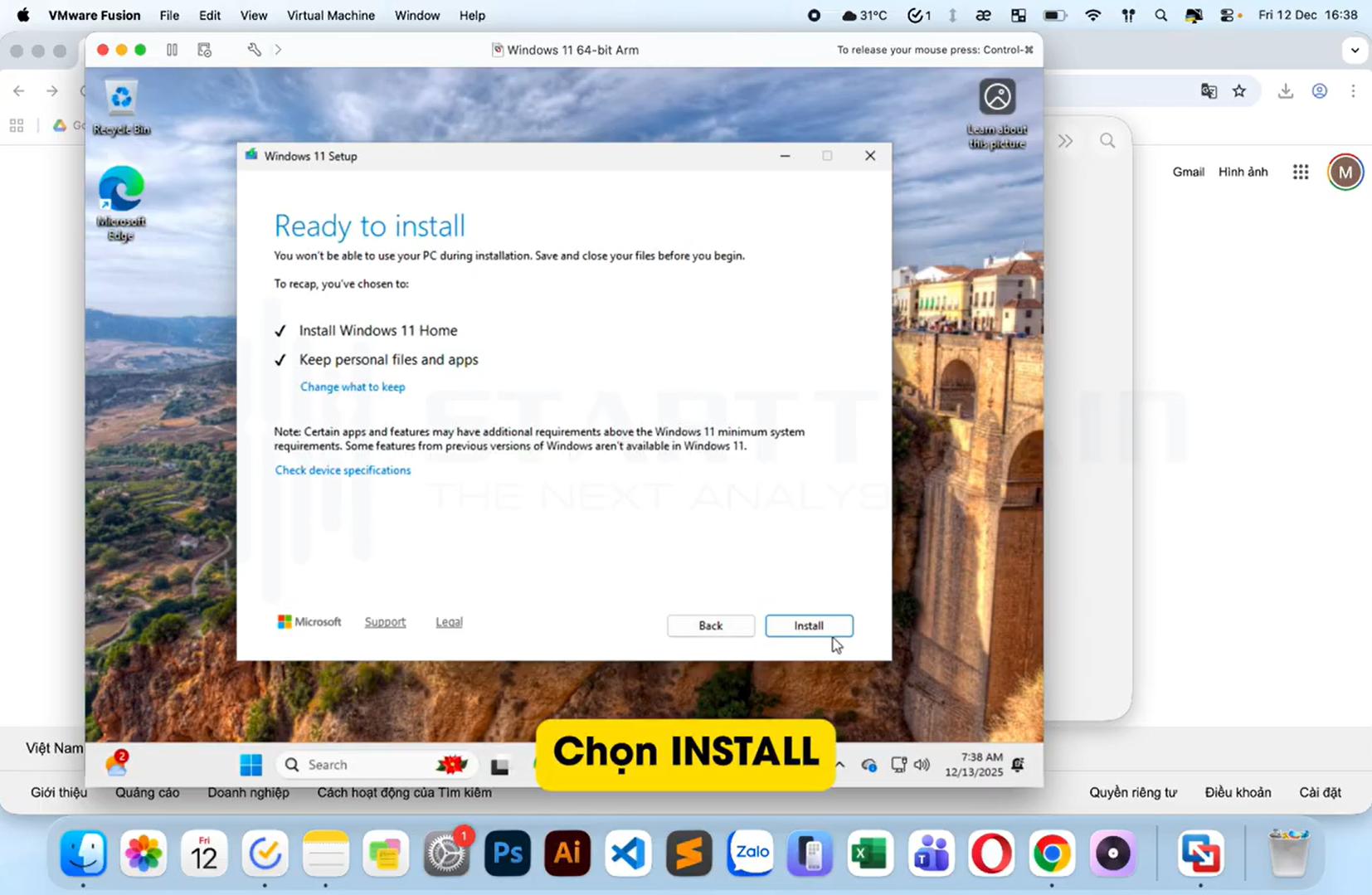The width and height of the screenshot is (1372, 895).
Task: Expand the browser tab list dropdown arrow
Action: 1355,50
